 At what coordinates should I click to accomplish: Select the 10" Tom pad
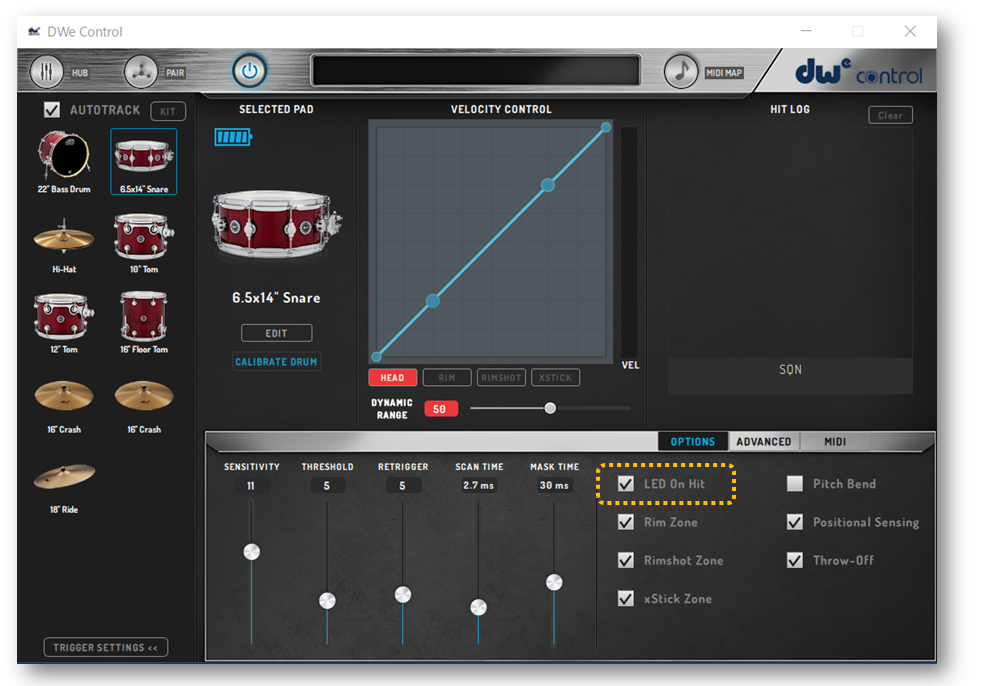[x=144, y=244]
